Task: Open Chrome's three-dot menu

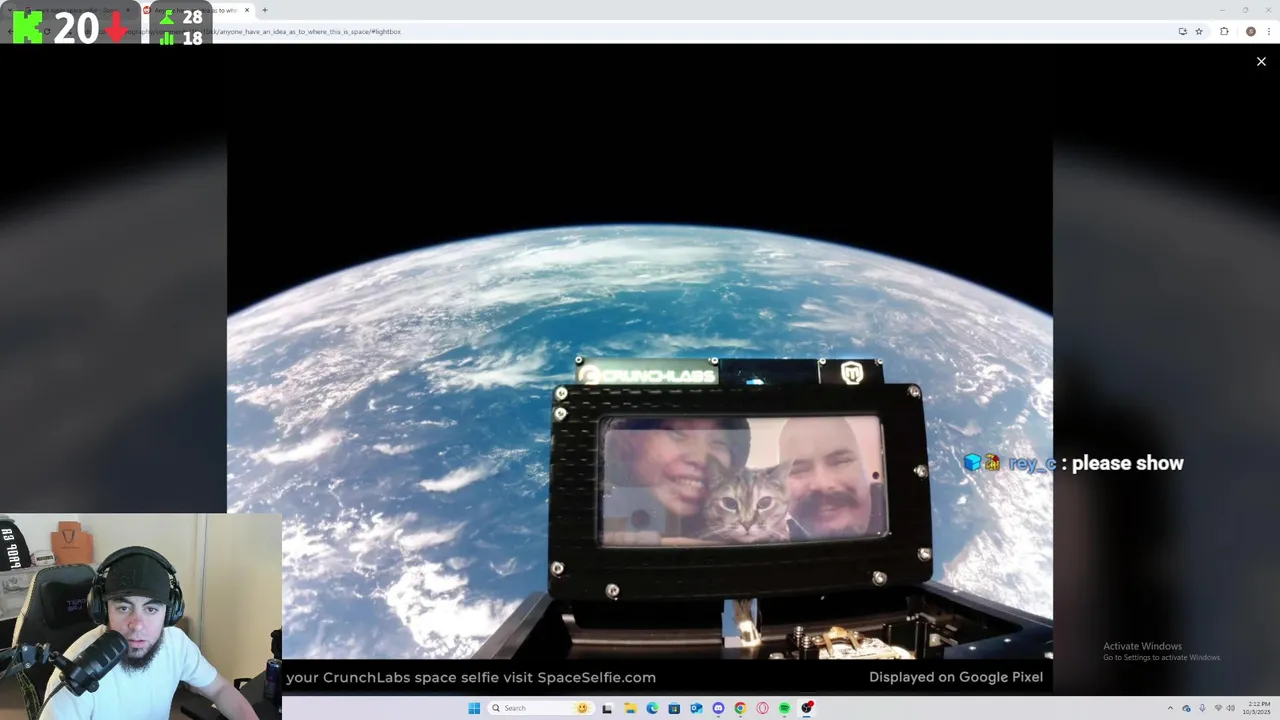Action: pyautogui.click(x=1269, y=31)
